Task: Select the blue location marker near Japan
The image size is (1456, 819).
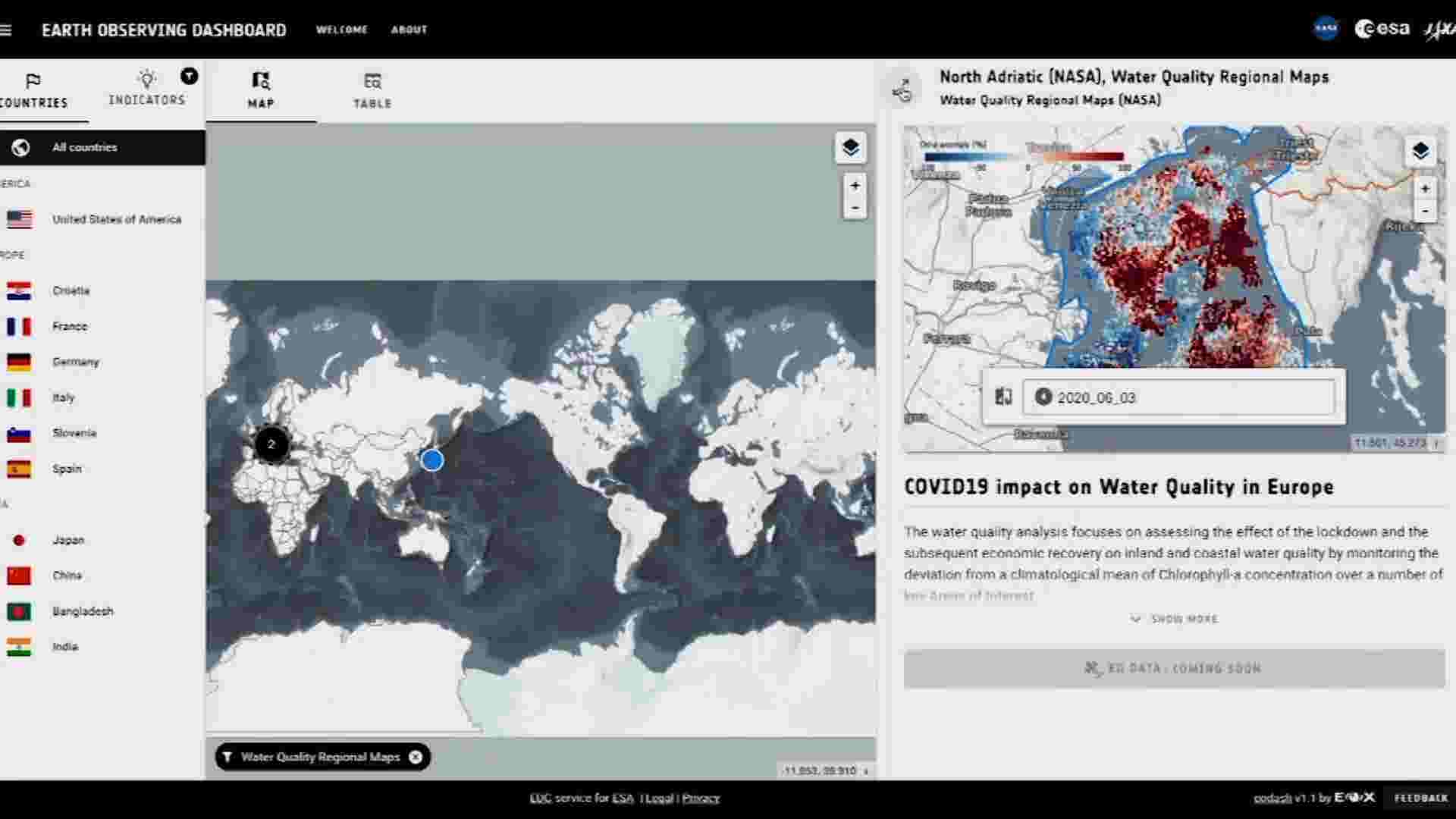Action: click(x=432, y=460)
